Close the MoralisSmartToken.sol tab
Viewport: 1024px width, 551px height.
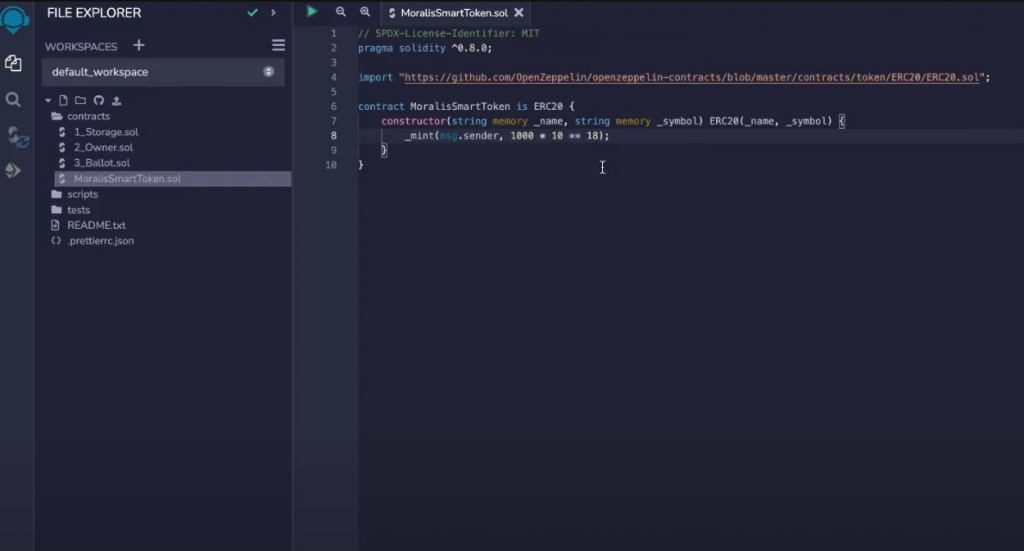[519, 12]
